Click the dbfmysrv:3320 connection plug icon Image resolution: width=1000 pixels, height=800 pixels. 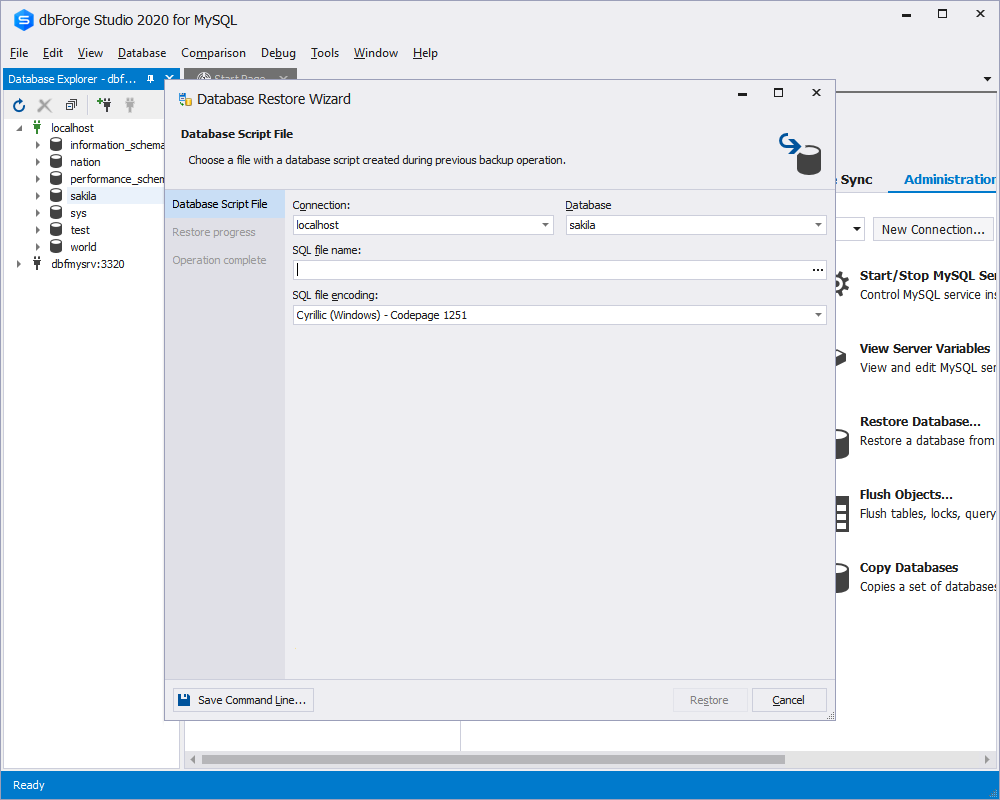[x=38, y=263]
